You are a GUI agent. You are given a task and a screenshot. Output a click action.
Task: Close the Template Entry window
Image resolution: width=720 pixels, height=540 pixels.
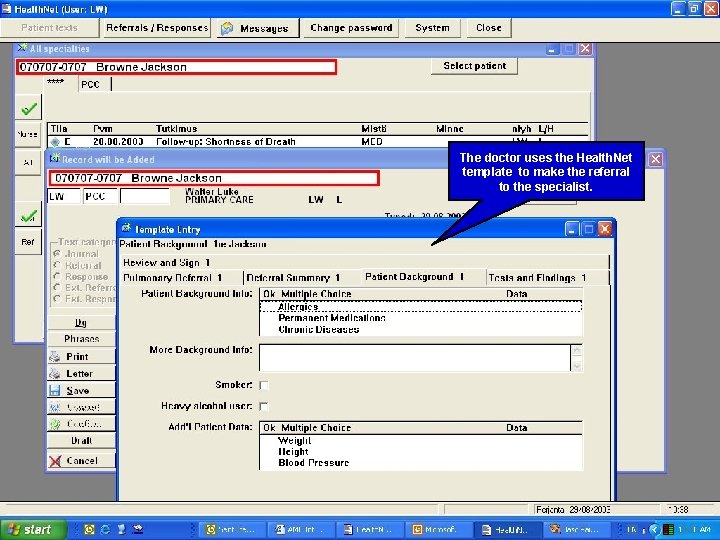[x=605, y=229]
